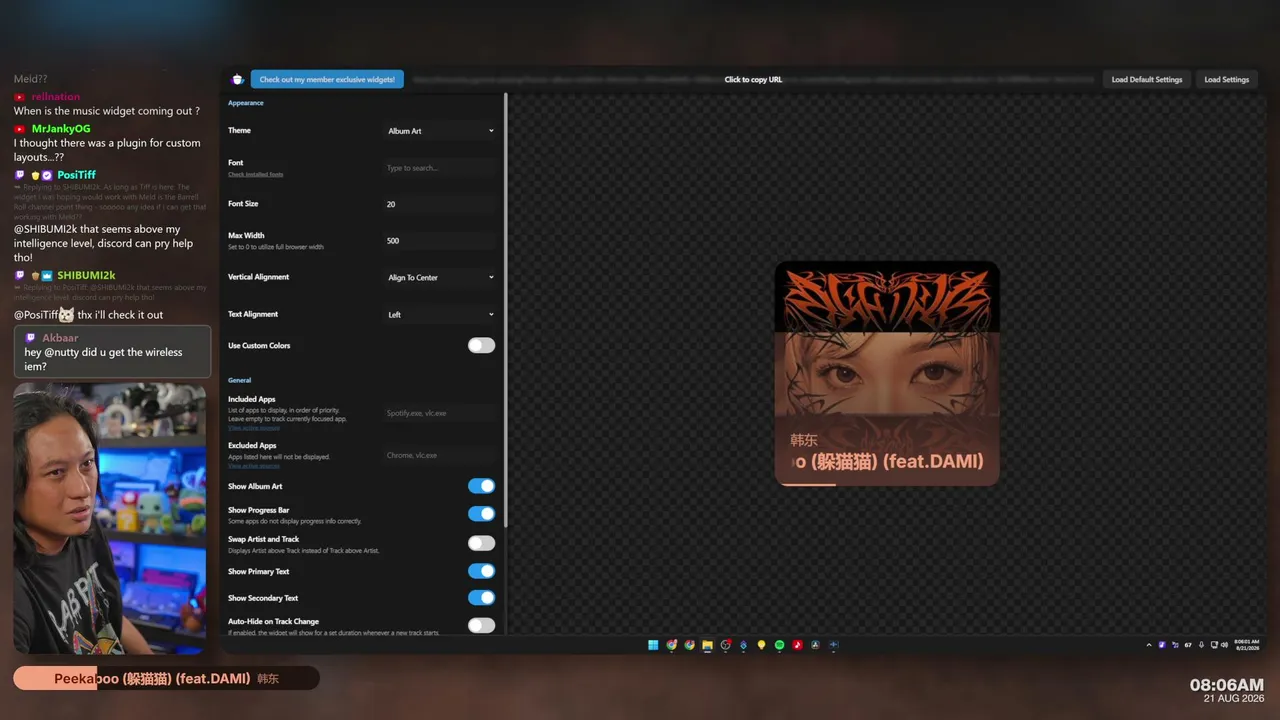The height and width of the screenshot is (720, 1280).
Task: Click the General section heading
Action: coord(239,380)
